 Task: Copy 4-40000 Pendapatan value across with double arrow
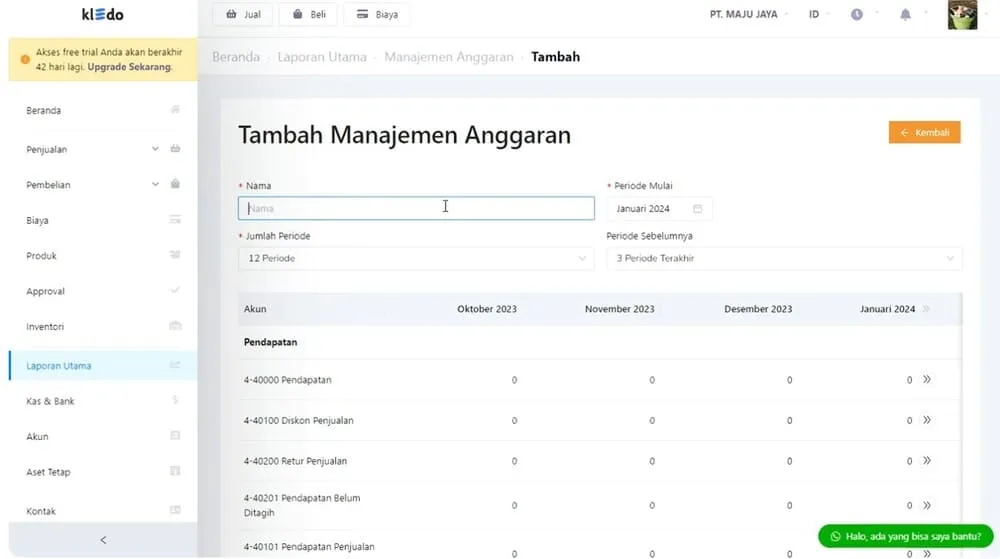927,379
